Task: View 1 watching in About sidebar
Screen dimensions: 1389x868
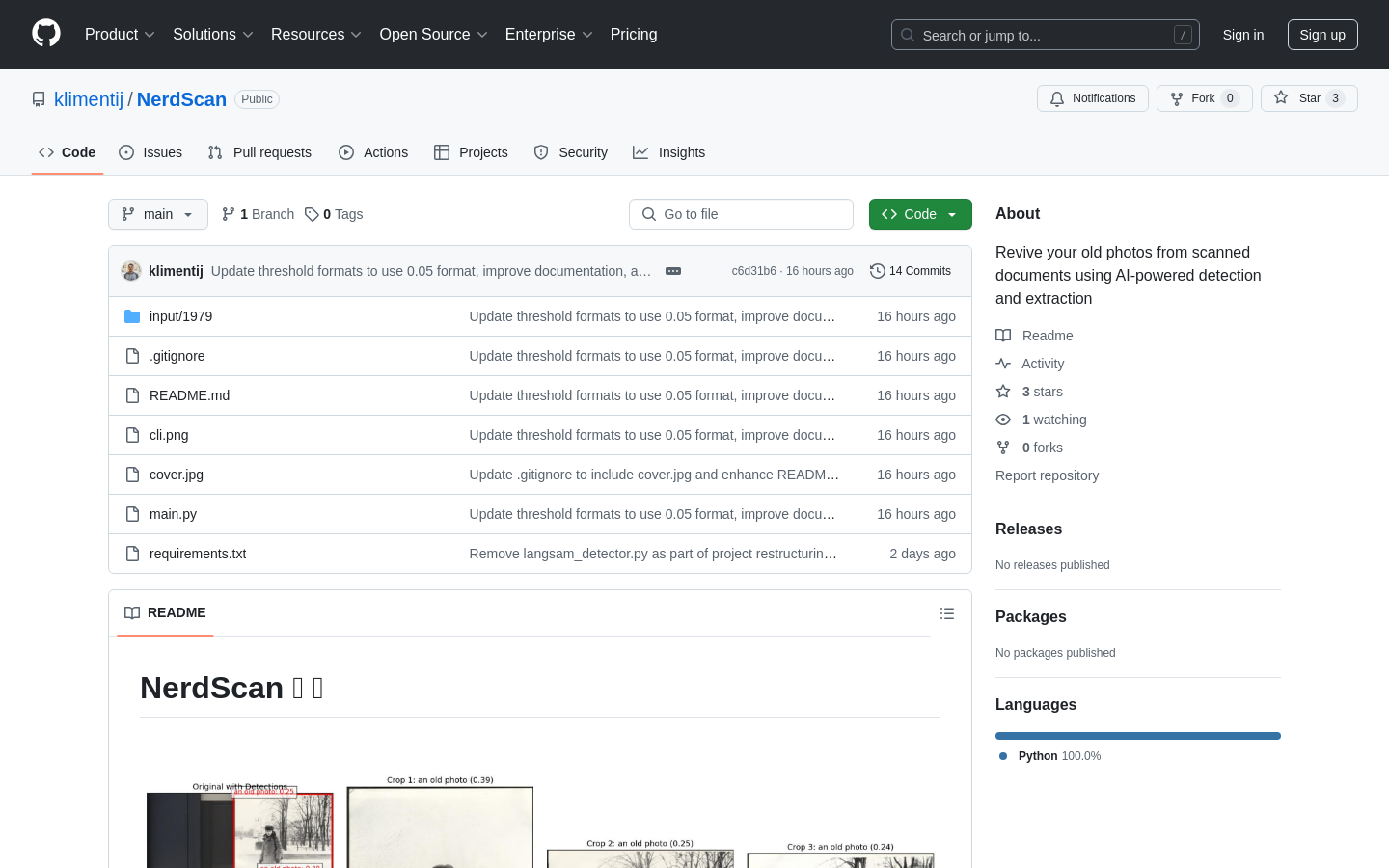Action: [x=1041, y=420]
